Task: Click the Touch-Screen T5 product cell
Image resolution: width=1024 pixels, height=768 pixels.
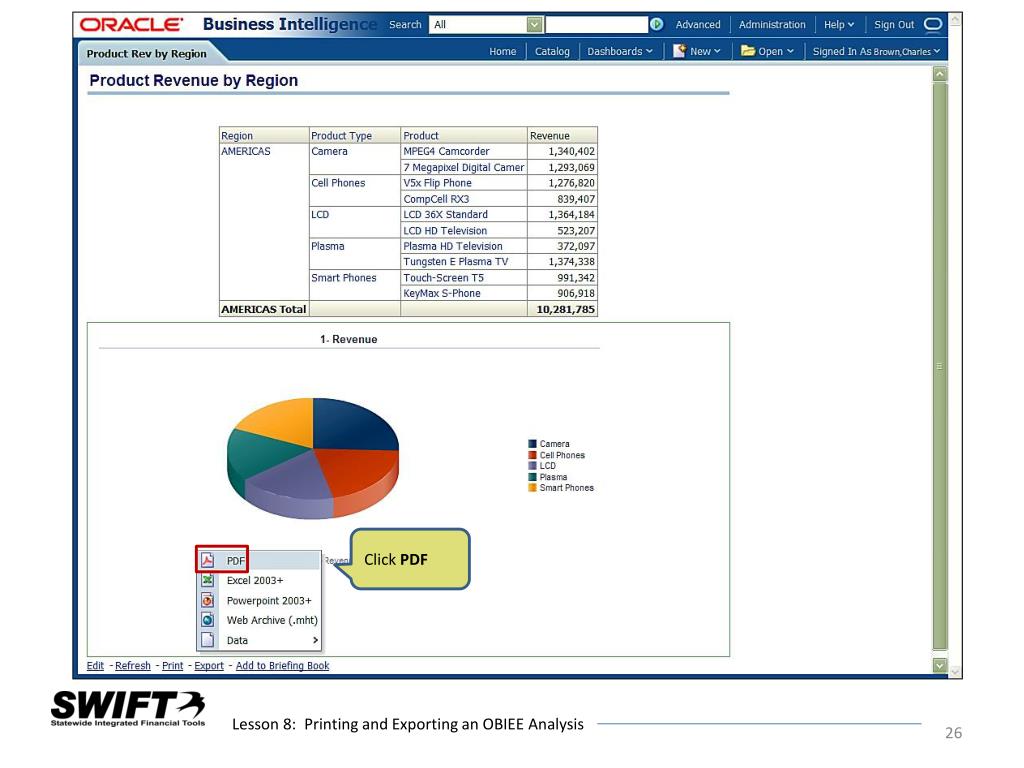Action: click(463, 278)
